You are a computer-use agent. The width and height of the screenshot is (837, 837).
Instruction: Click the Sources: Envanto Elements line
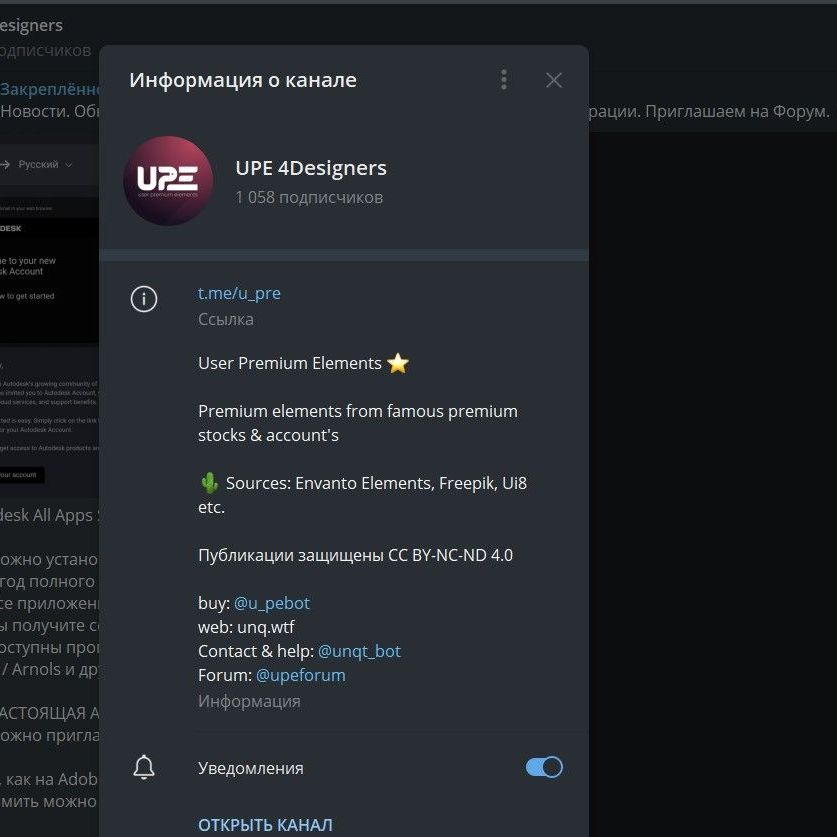362,494
